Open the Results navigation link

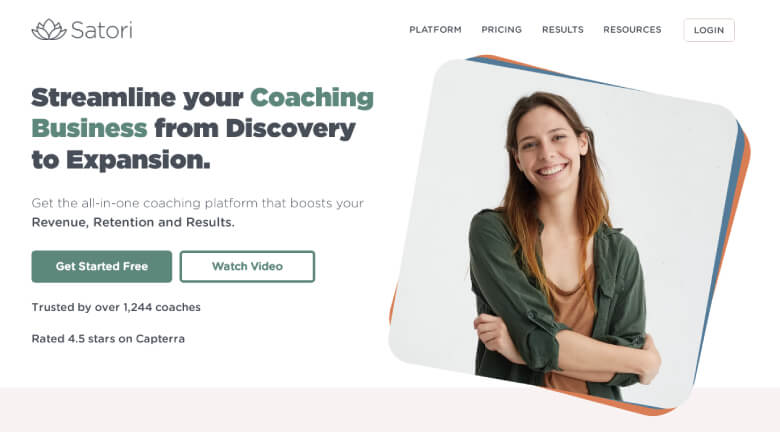[563, 30]
